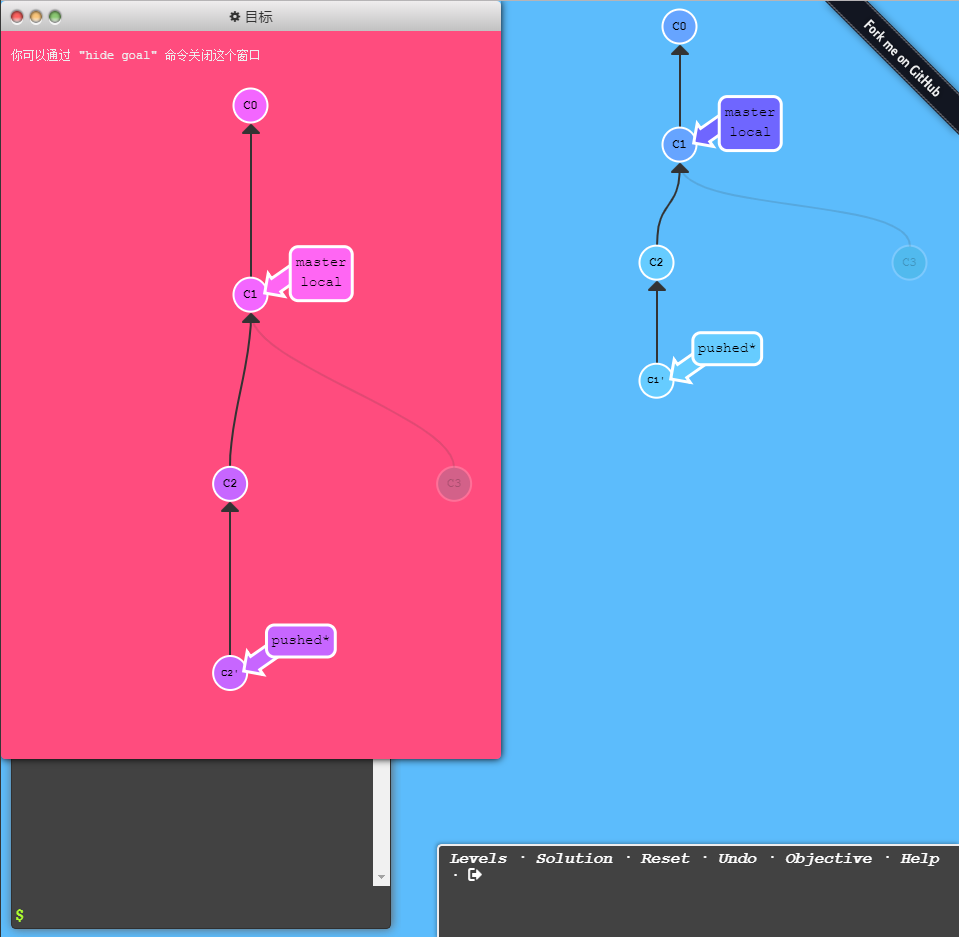Show the Solution for this level
The image size is (959, 937).
[x=574, y=858]
